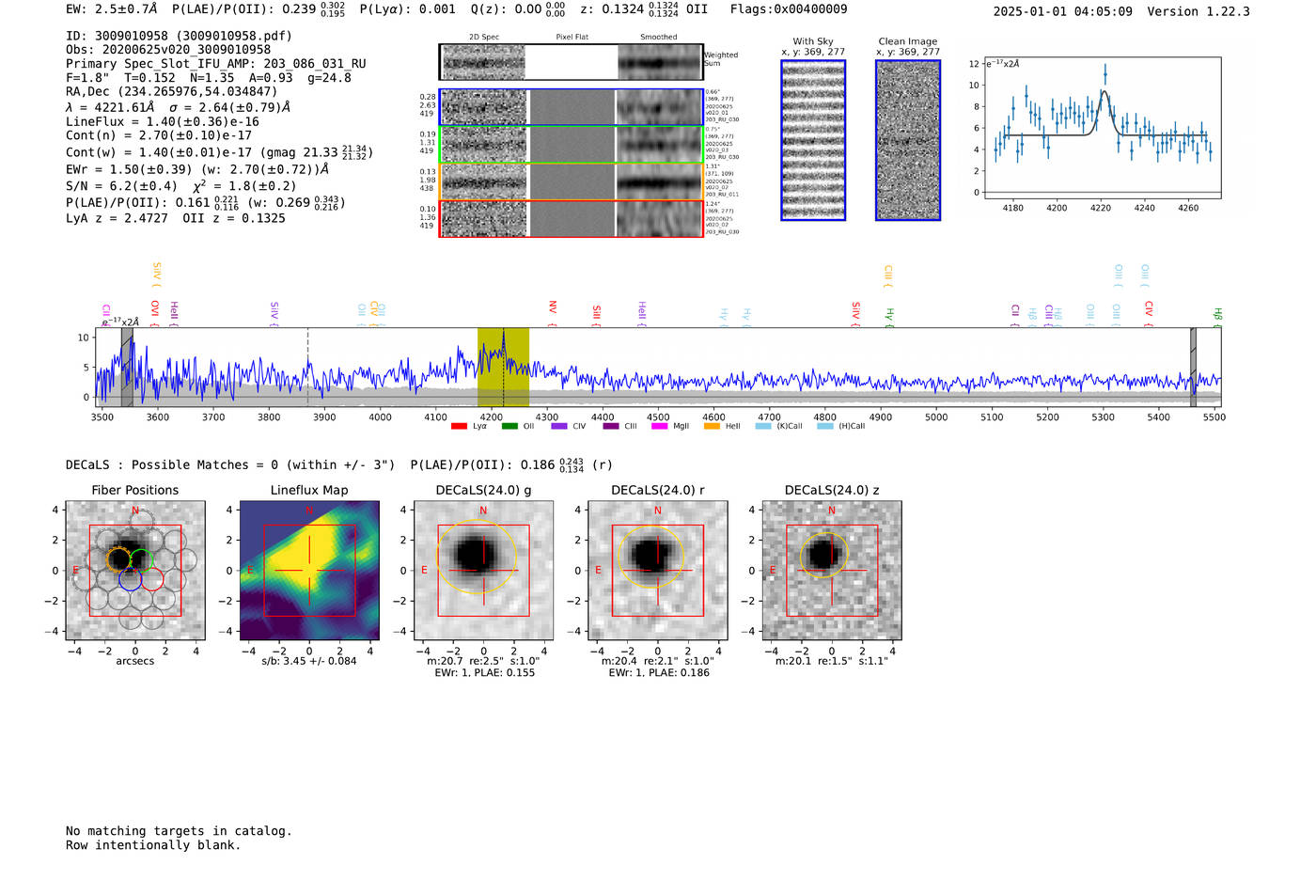Click the 2D Spec column header
The height and width of the screenshot is (896, 1316).
(x=484, y=38)
